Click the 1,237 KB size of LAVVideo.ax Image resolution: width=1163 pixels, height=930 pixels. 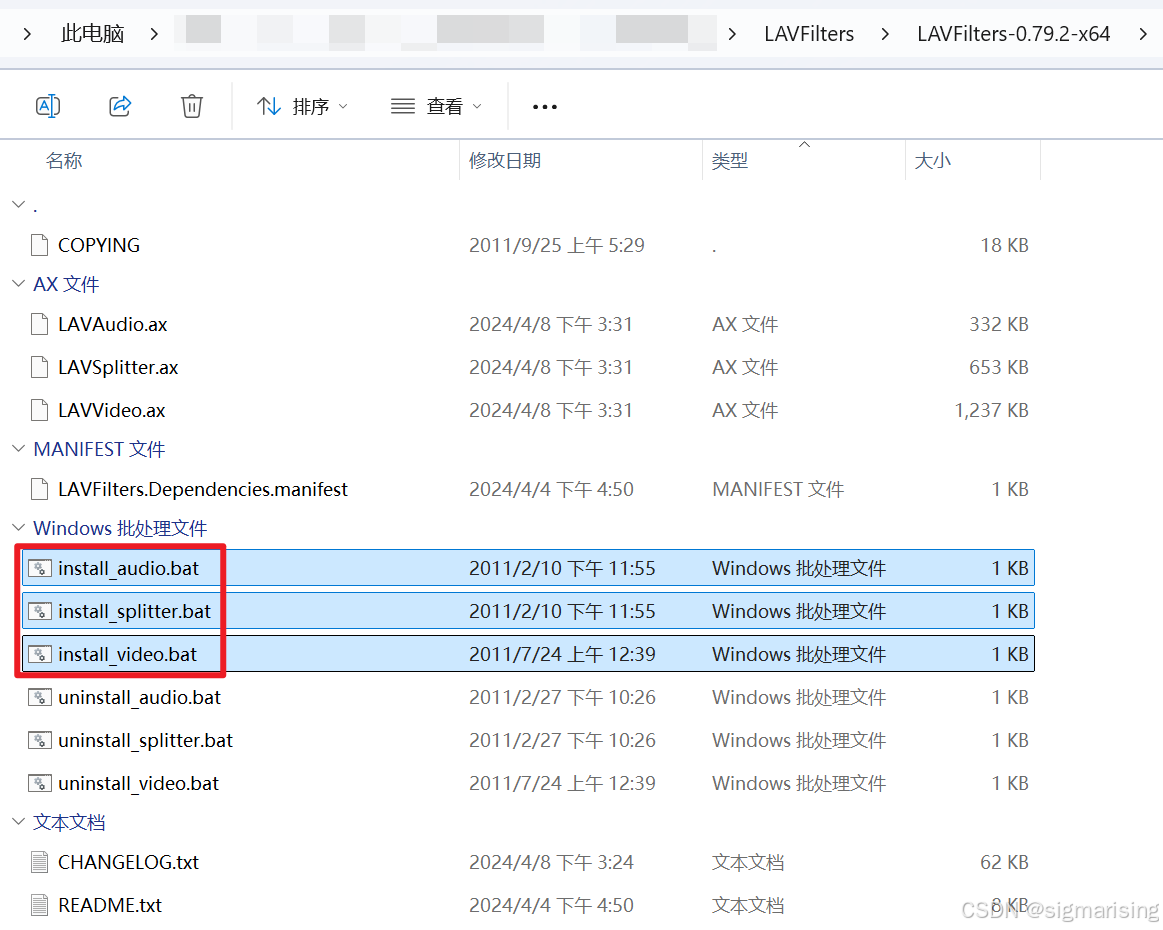tap(991, 410)
